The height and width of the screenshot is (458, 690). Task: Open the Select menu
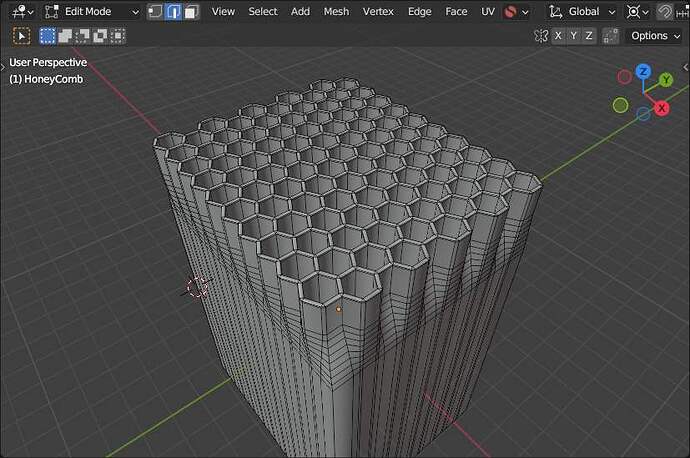click(263, 11)
